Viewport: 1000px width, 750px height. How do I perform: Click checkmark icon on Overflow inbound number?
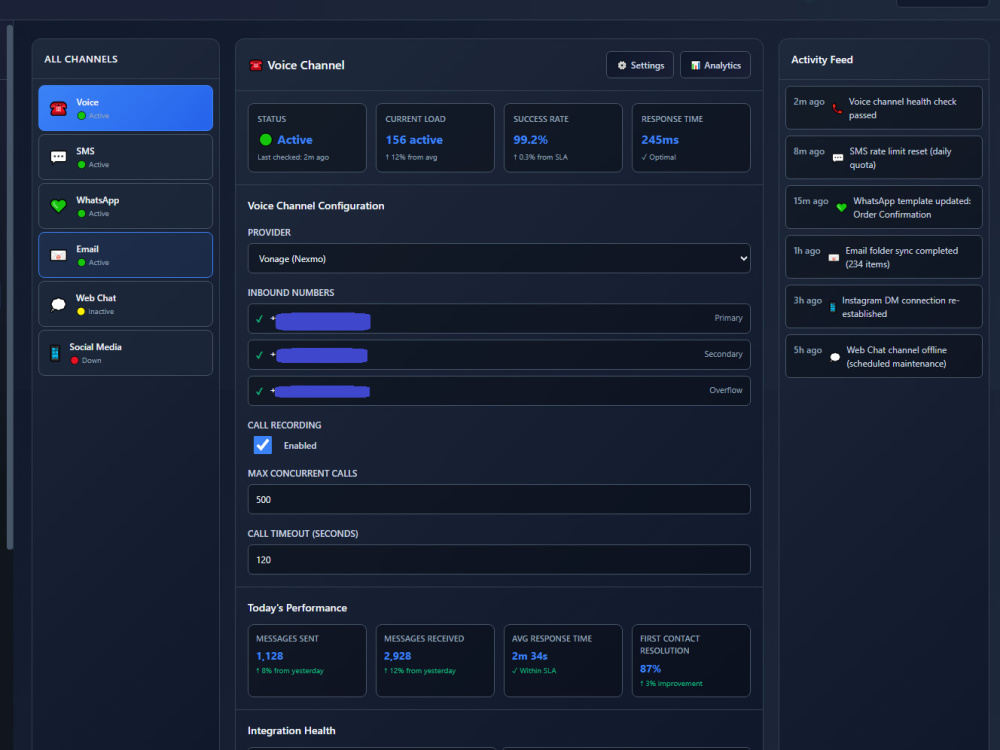[259, 392]
